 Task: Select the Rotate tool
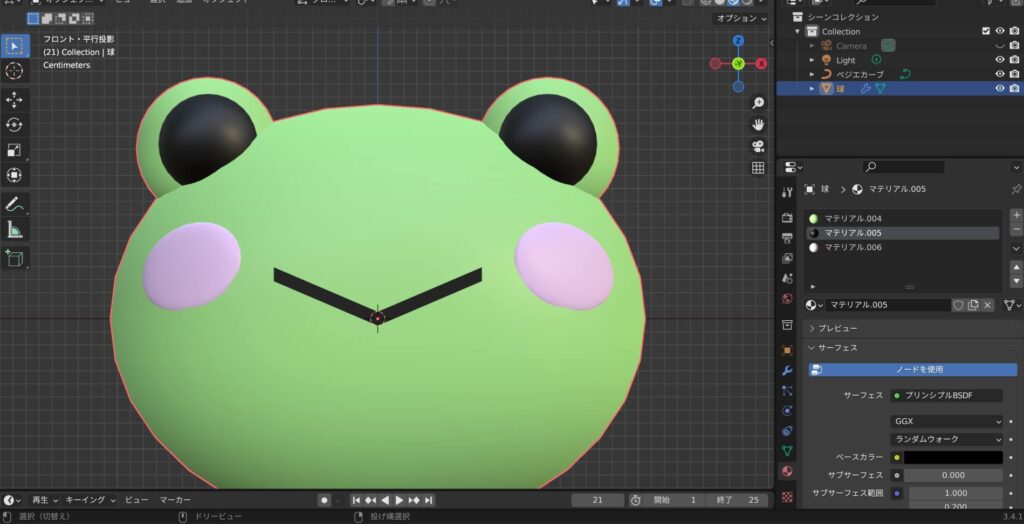click(x=15, y=125)
